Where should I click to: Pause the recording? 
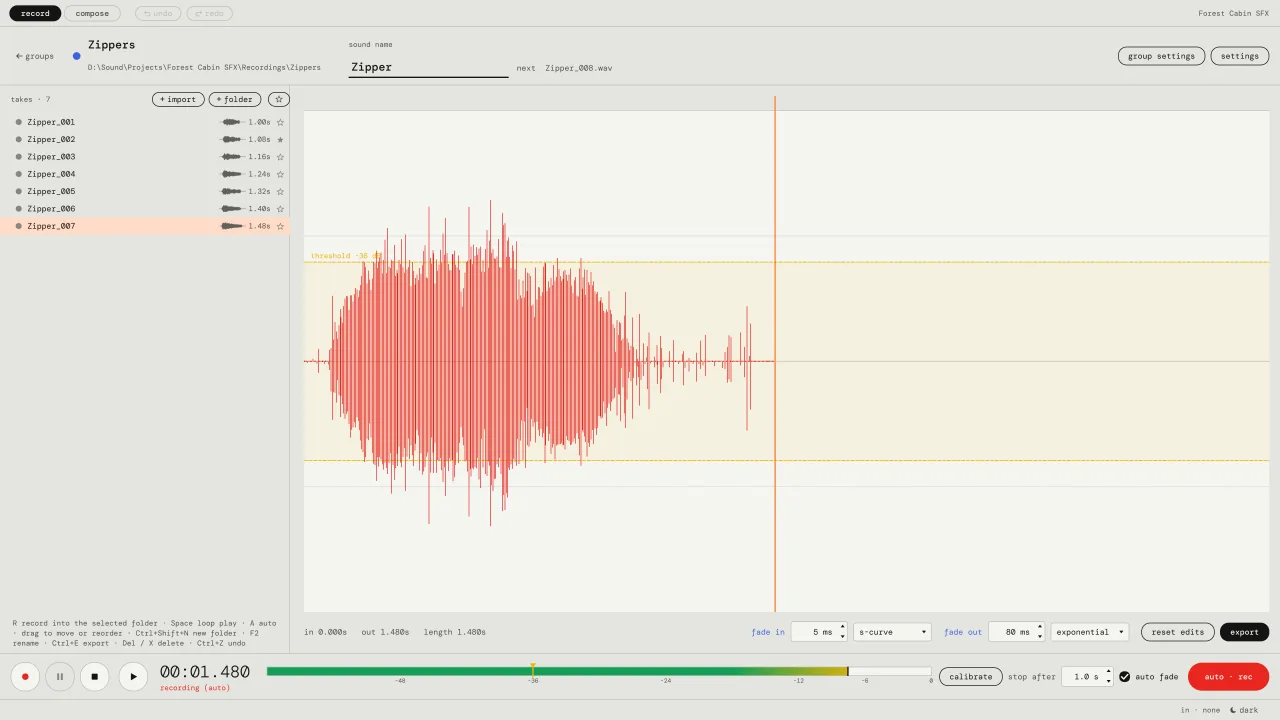60,677
